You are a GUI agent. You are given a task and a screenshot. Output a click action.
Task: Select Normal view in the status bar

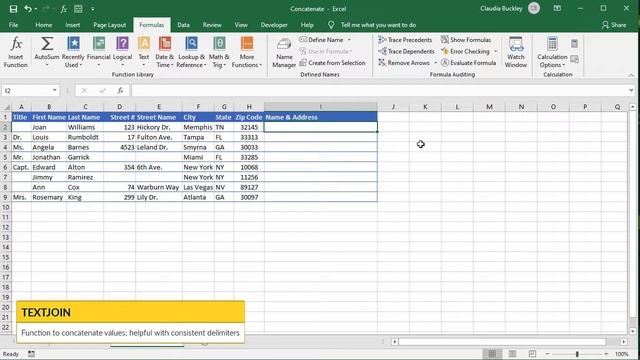[492, 354]
